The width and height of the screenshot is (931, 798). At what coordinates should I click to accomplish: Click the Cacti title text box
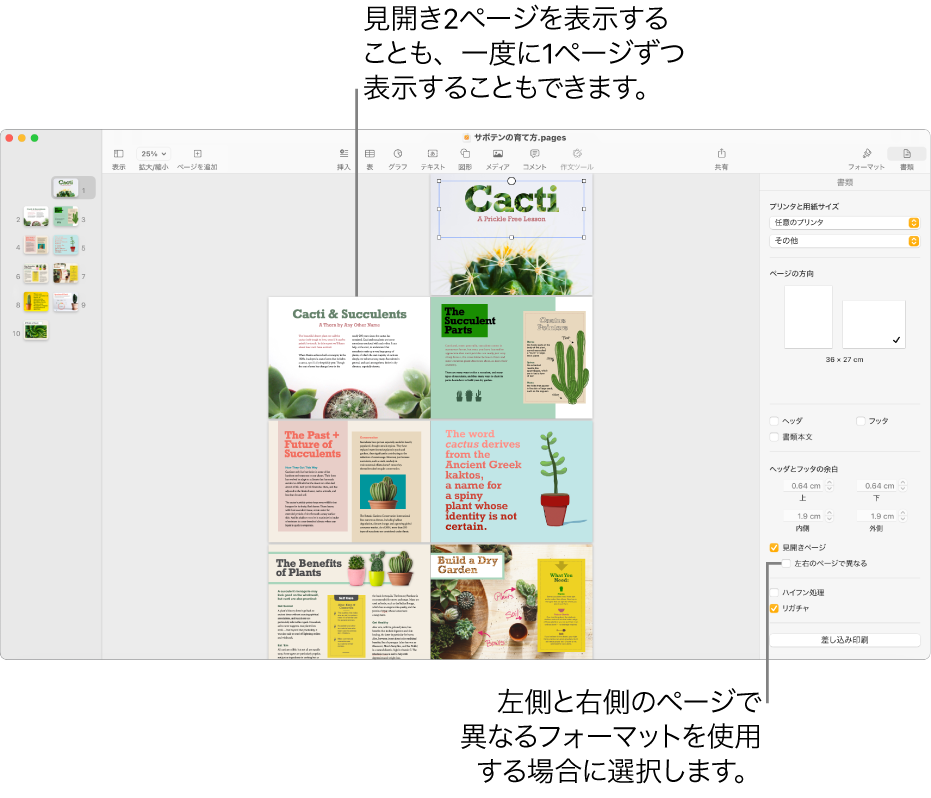pyautogui.click(x=511, y=209)
